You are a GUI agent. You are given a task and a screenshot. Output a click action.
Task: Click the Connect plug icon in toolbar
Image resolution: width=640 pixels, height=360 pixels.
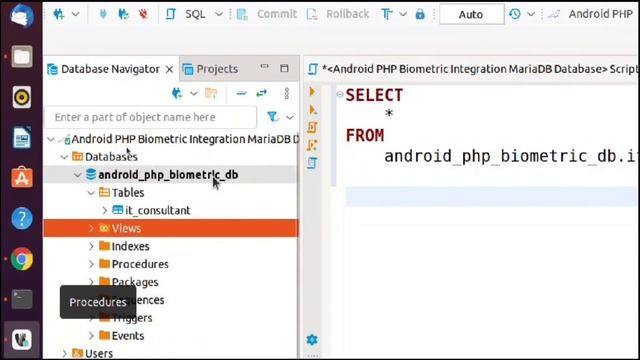(x=103, y=14)
